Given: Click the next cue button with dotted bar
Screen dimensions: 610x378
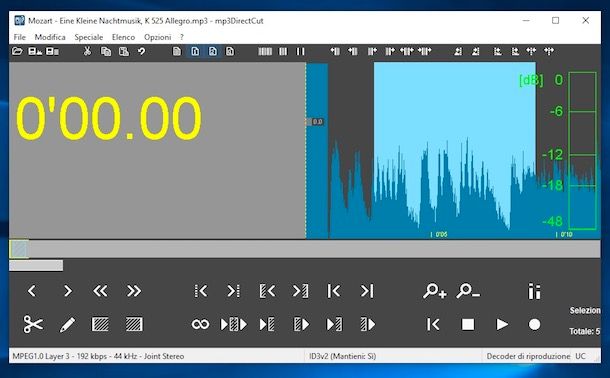Looking at the screenshot, I should coord(233,291).
